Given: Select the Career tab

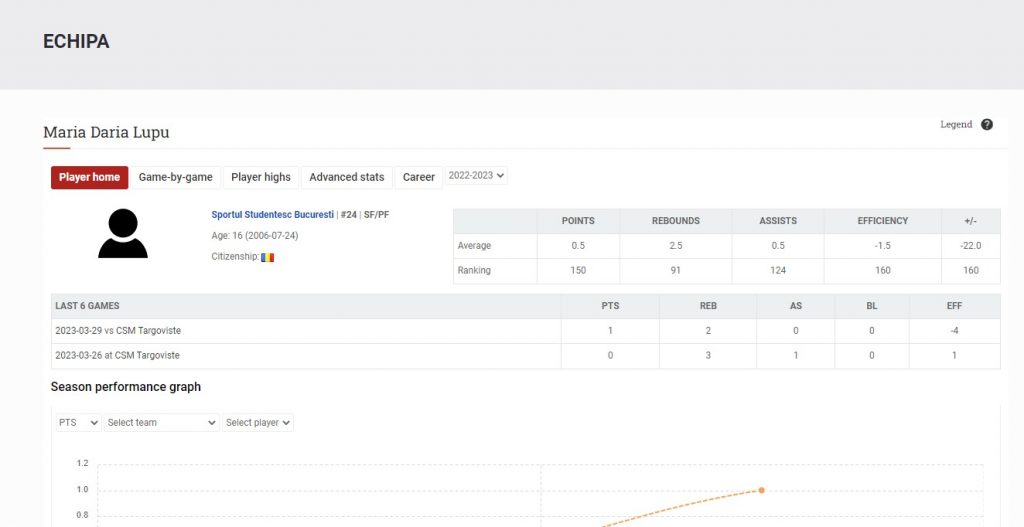Looking at the screenshot, I should (418, 177).
